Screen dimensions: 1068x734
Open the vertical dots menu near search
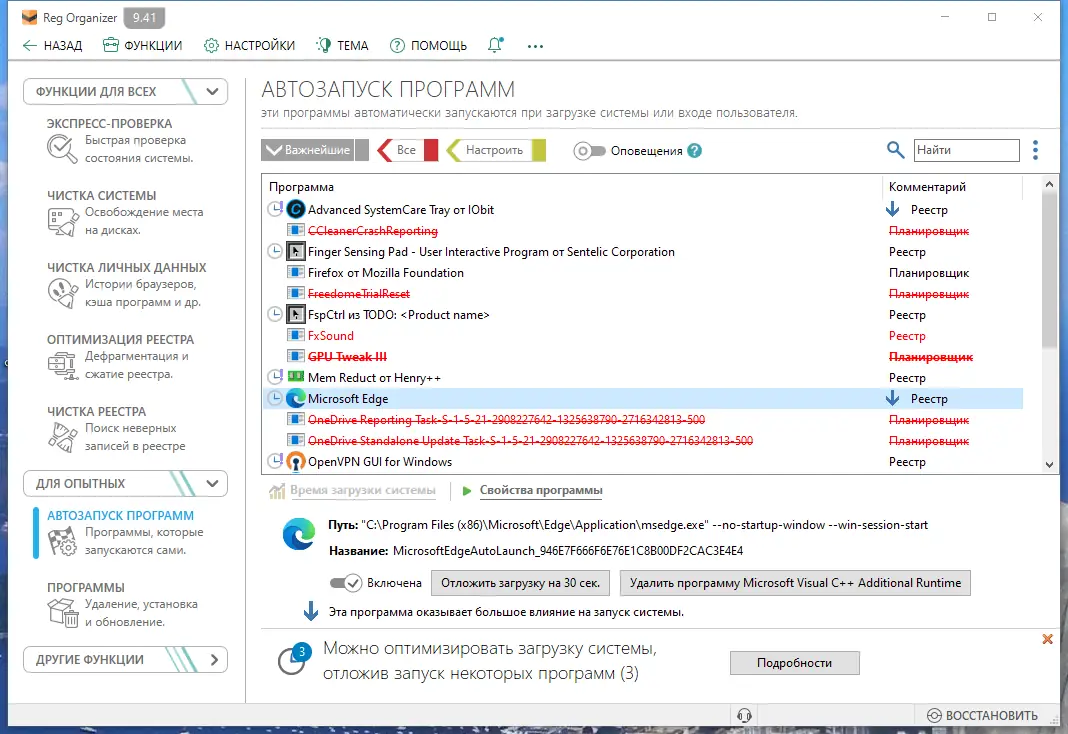(x=1035, y=150)
